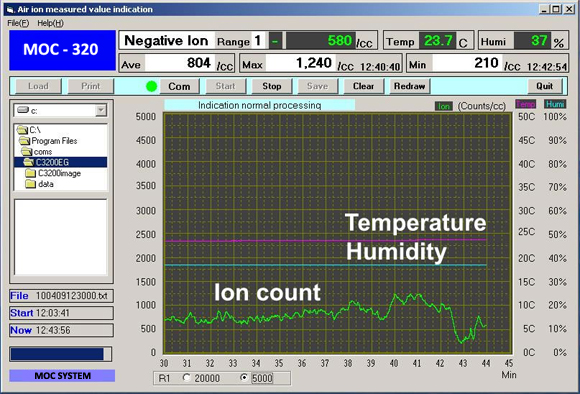Select the C3200image folder in the tree
This screenshot has height=394, width=580.
[x=53, y=173]
